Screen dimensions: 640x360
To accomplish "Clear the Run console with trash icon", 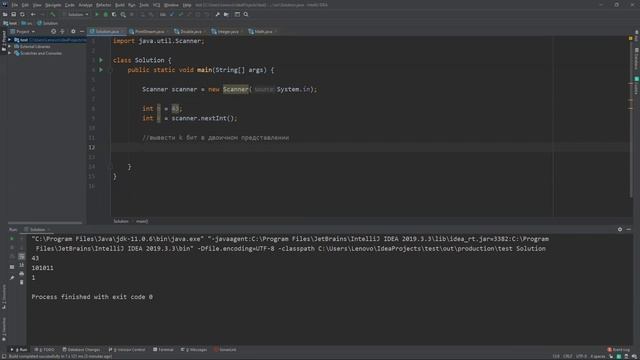I will point(21,282).
